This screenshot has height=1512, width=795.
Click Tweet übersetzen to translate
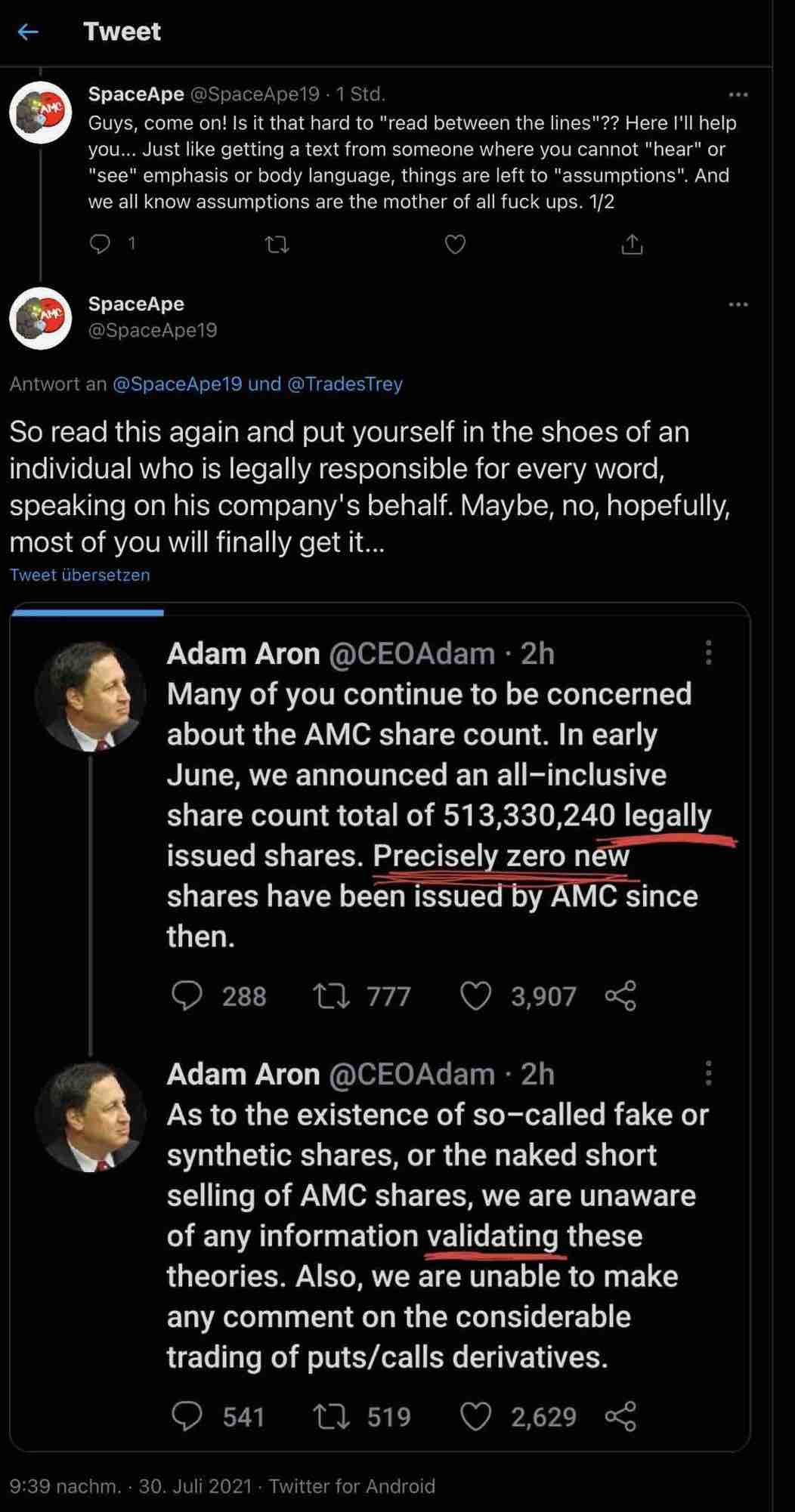click(x=79, y=575)
